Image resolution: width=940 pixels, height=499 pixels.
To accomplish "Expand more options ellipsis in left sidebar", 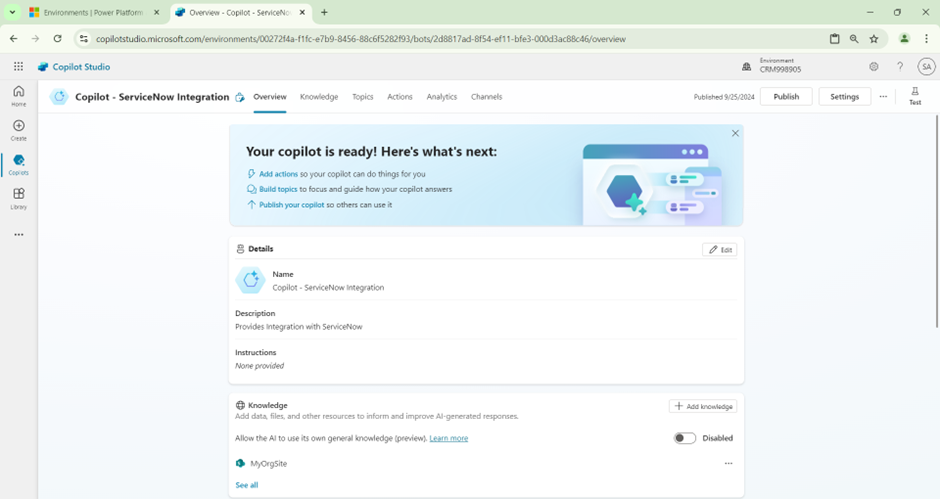I will 18,235.
